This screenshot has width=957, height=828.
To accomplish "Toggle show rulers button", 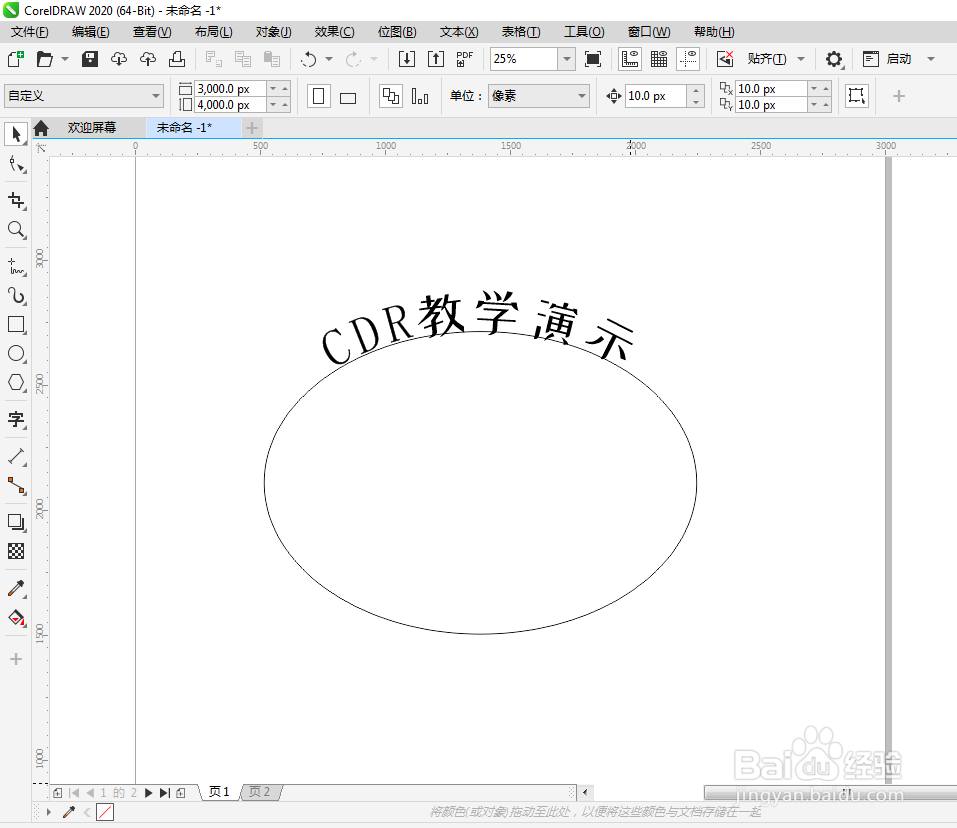I will point(630,59).
